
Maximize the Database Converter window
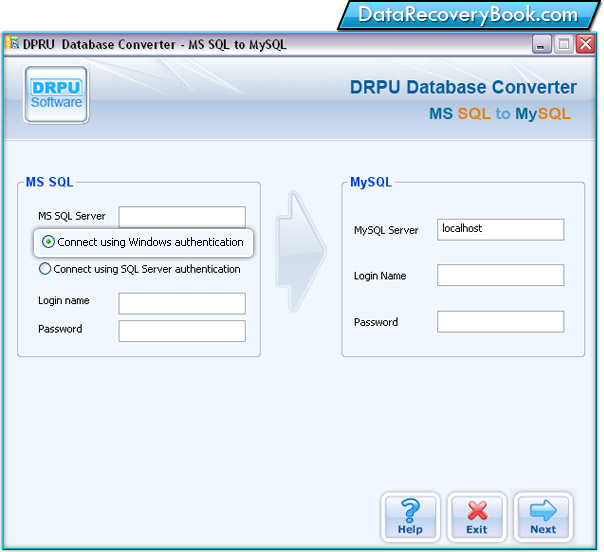coord(564,44)
